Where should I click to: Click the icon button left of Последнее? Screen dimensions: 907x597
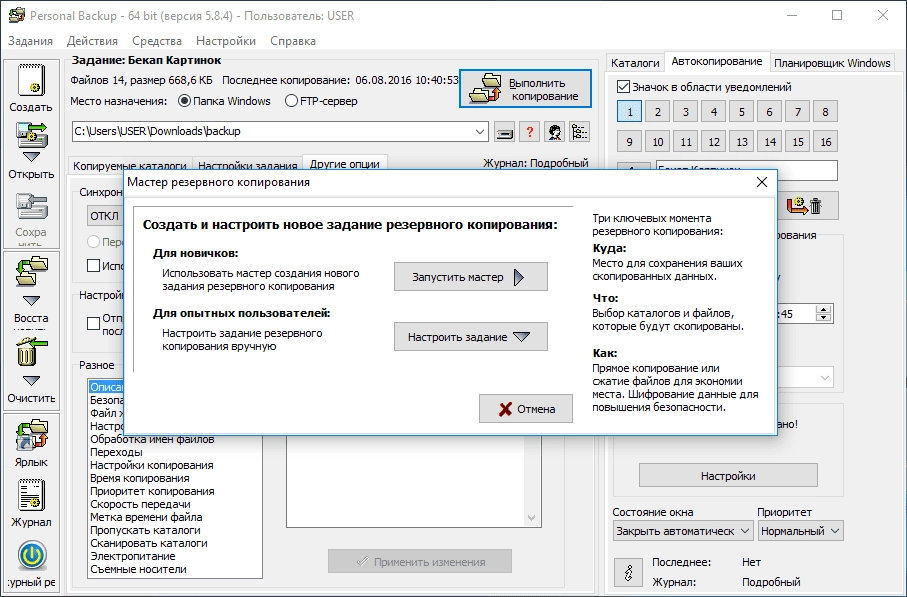[x=628, y=573]
